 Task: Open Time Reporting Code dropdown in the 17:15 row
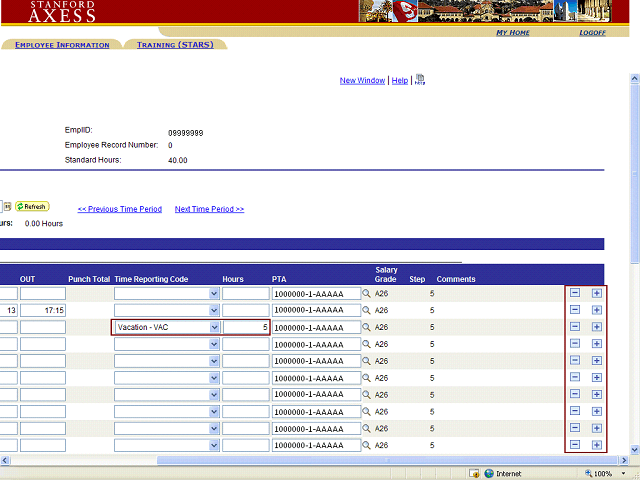click(213, 311)
